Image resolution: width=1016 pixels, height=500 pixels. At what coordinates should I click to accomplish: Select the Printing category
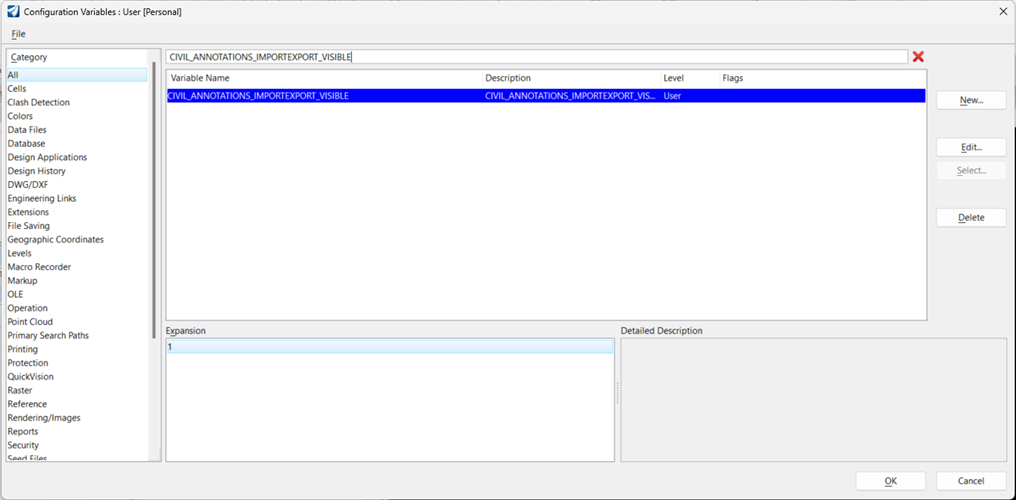[23, 349]
